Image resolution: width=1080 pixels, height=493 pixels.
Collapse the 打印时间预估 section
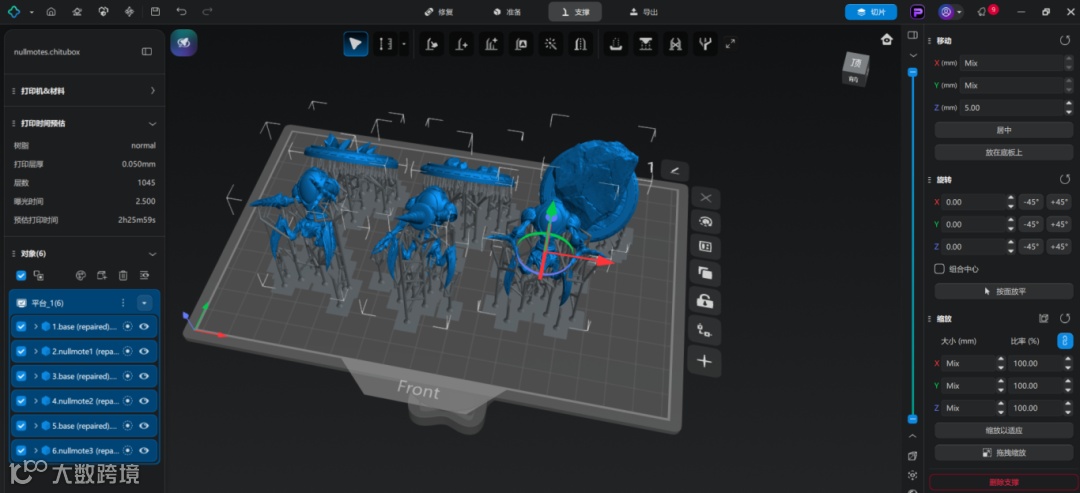pos(153,123)
